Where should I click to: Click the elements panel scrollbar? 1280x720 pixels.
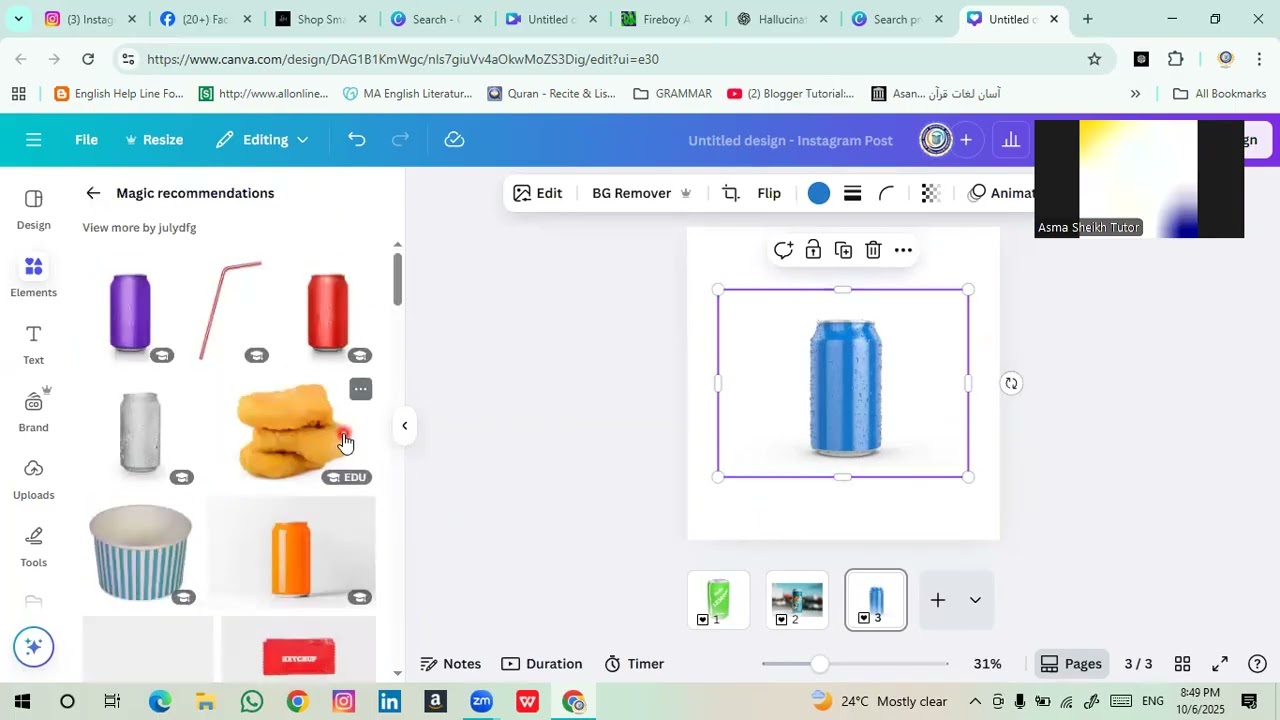pos(397,279)
